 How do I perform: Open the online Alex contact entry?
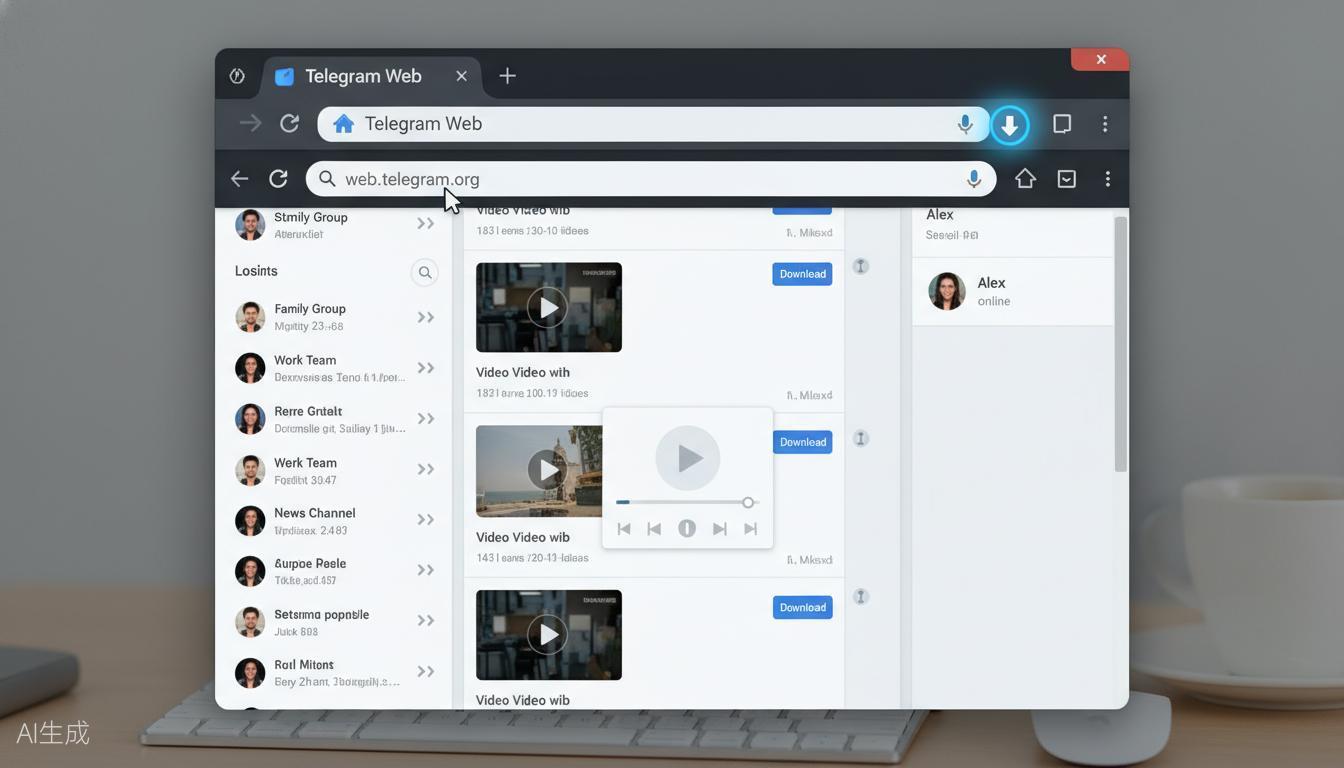1012,292
